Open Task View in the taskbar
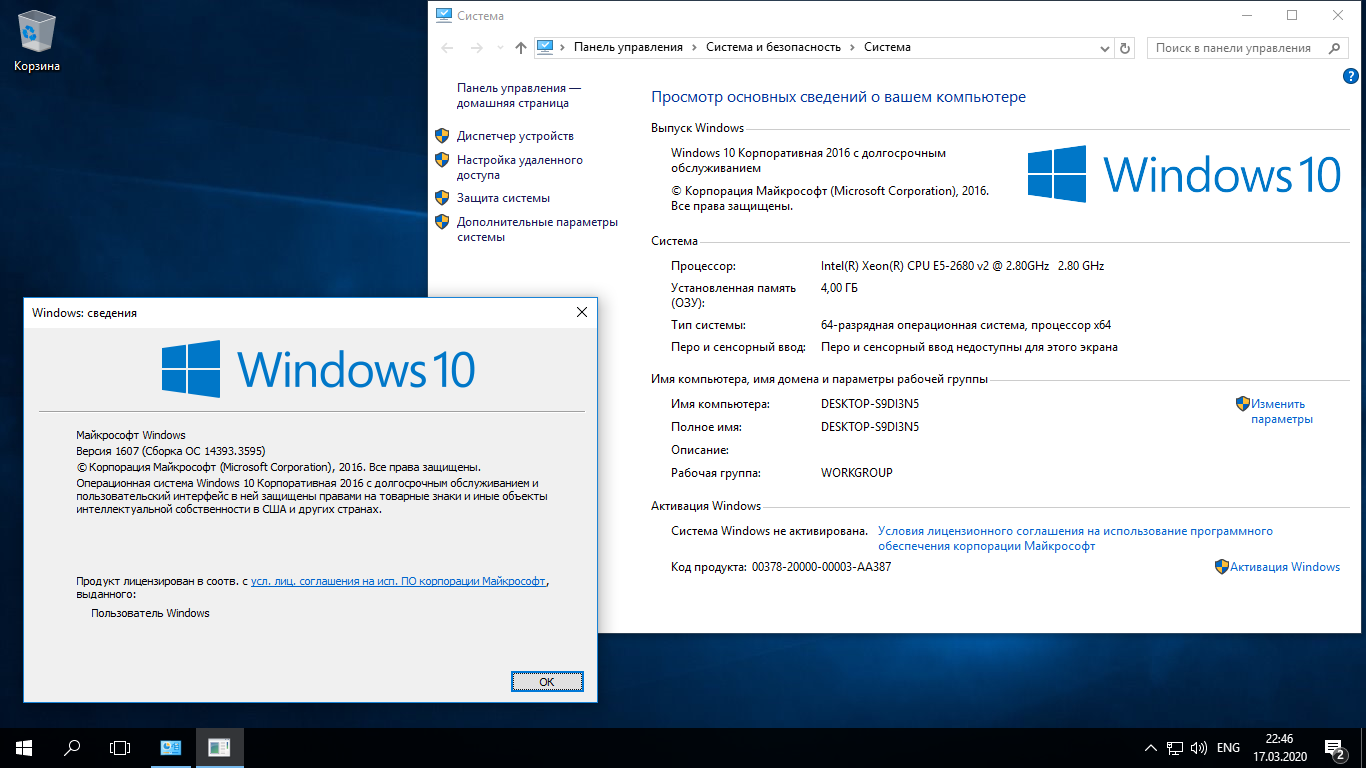Screen dimensions: 1366x768 click(x=120, y=747)
